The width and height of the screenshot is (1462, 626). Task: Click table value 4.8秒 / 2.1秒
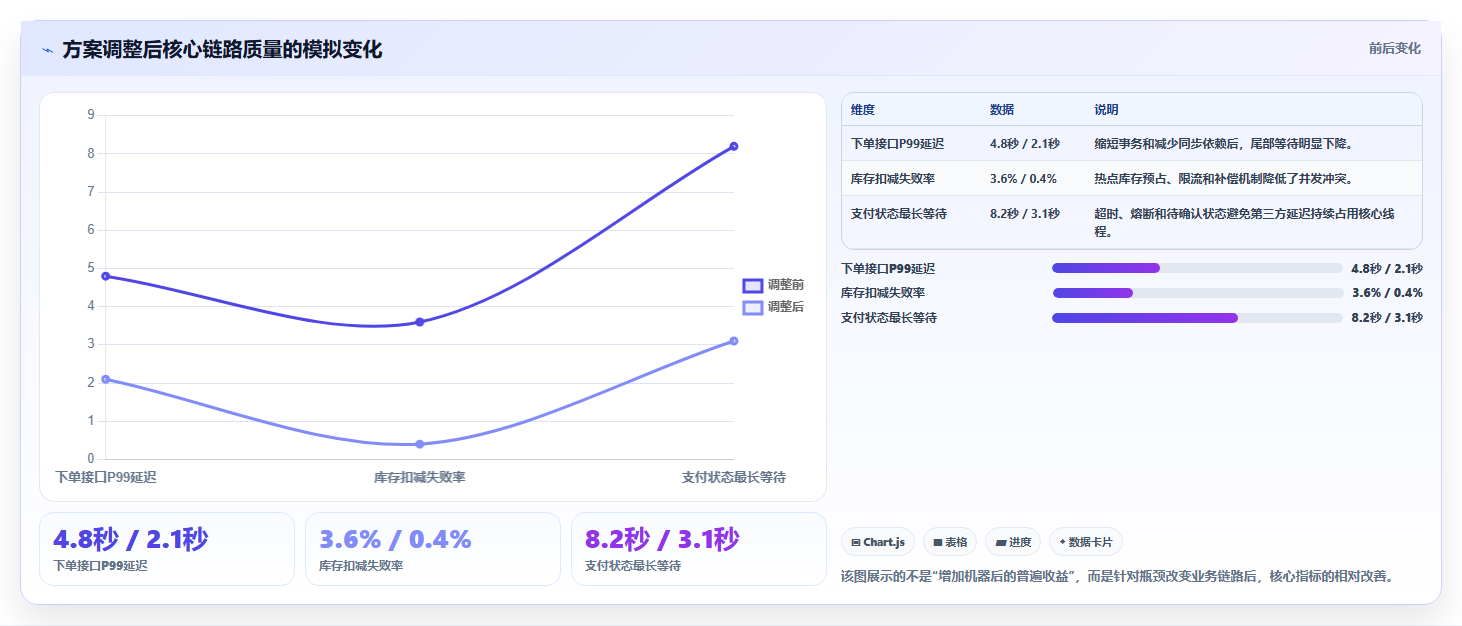click(1025, 144)
